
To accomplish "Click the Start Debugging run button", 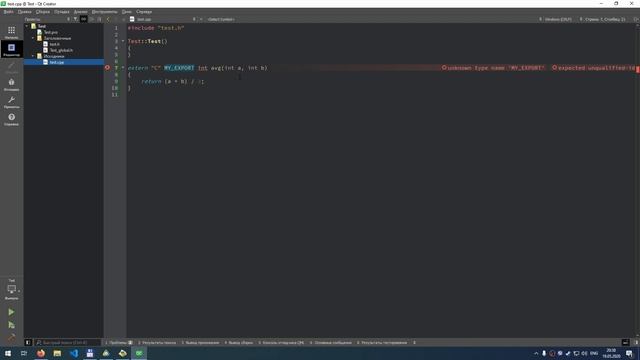I will click(11, 325).
